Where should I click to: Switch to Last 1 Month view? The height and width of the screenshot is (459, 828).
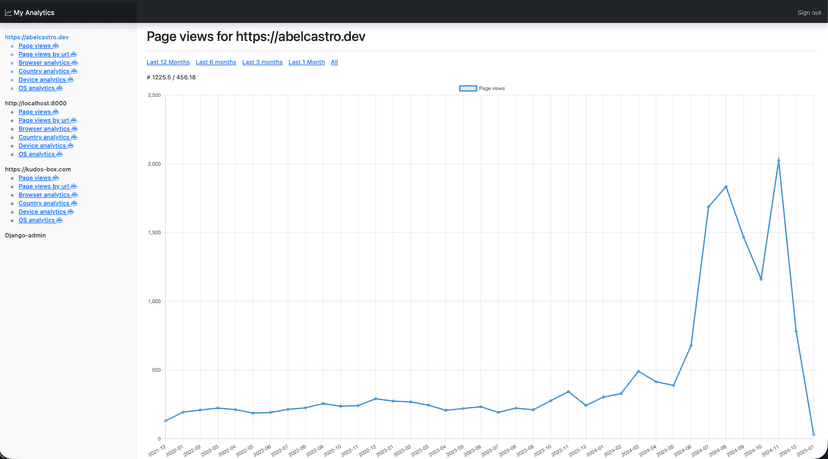pos(306,62)
